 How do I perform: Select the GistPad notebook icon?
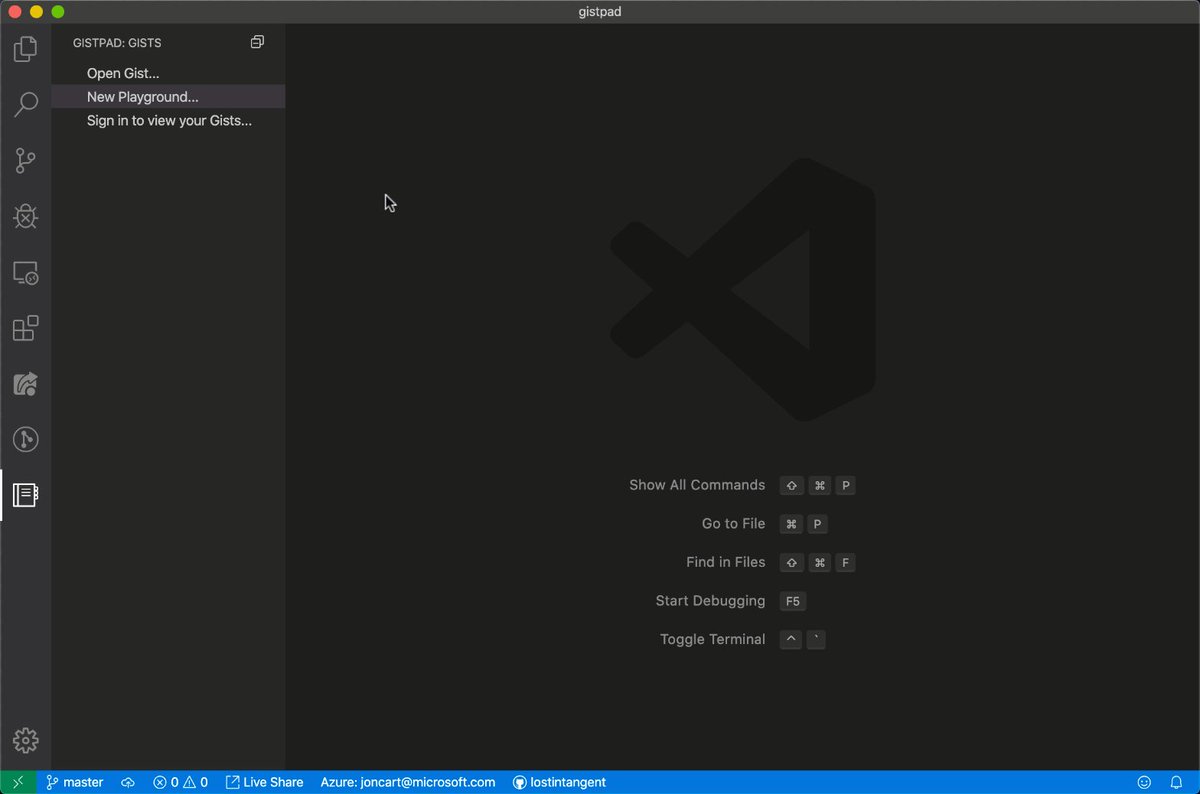26,494
